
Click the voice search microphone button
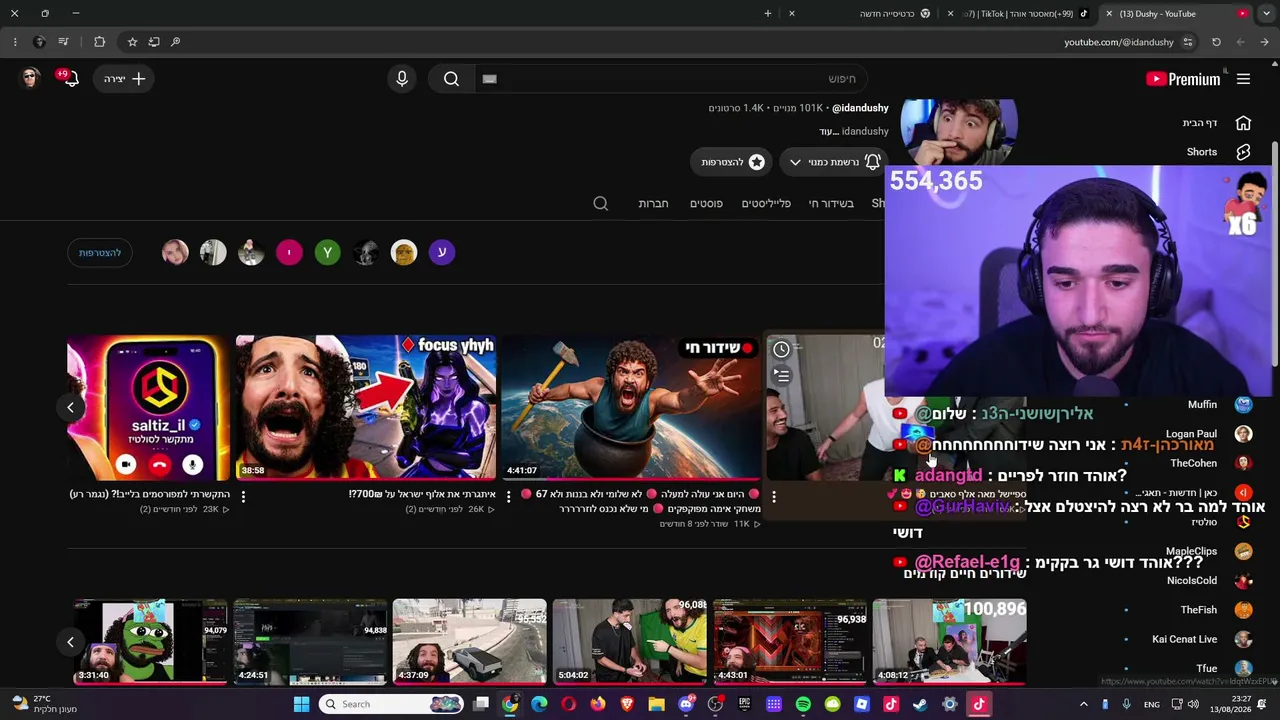(x=402, y=79)
